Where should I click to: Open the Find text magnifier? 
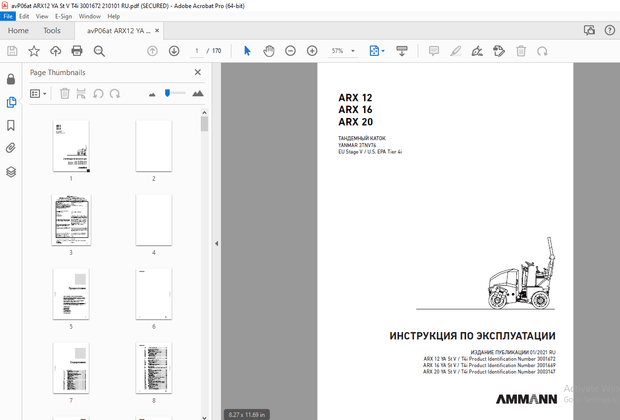point(99,51)
